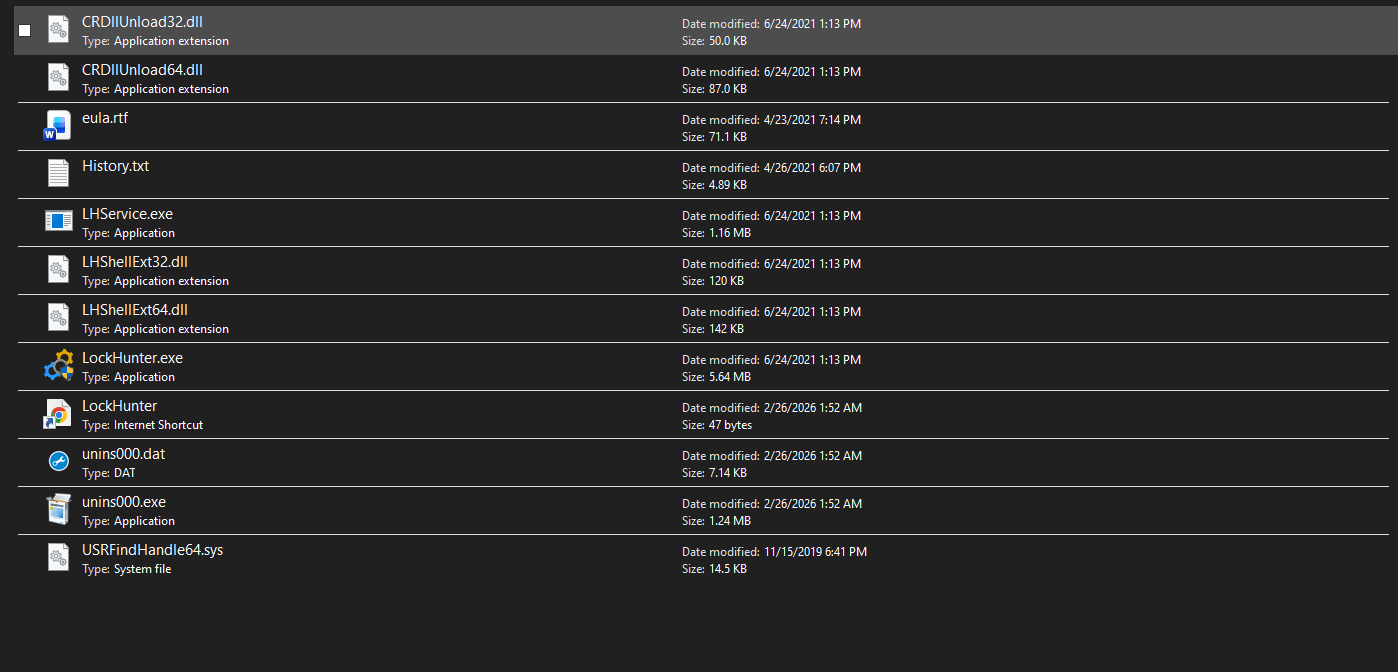The image size is (1398, 672).
Task: Click the CRDllUnload64.dll gear icon
Action: coord(59,78)
